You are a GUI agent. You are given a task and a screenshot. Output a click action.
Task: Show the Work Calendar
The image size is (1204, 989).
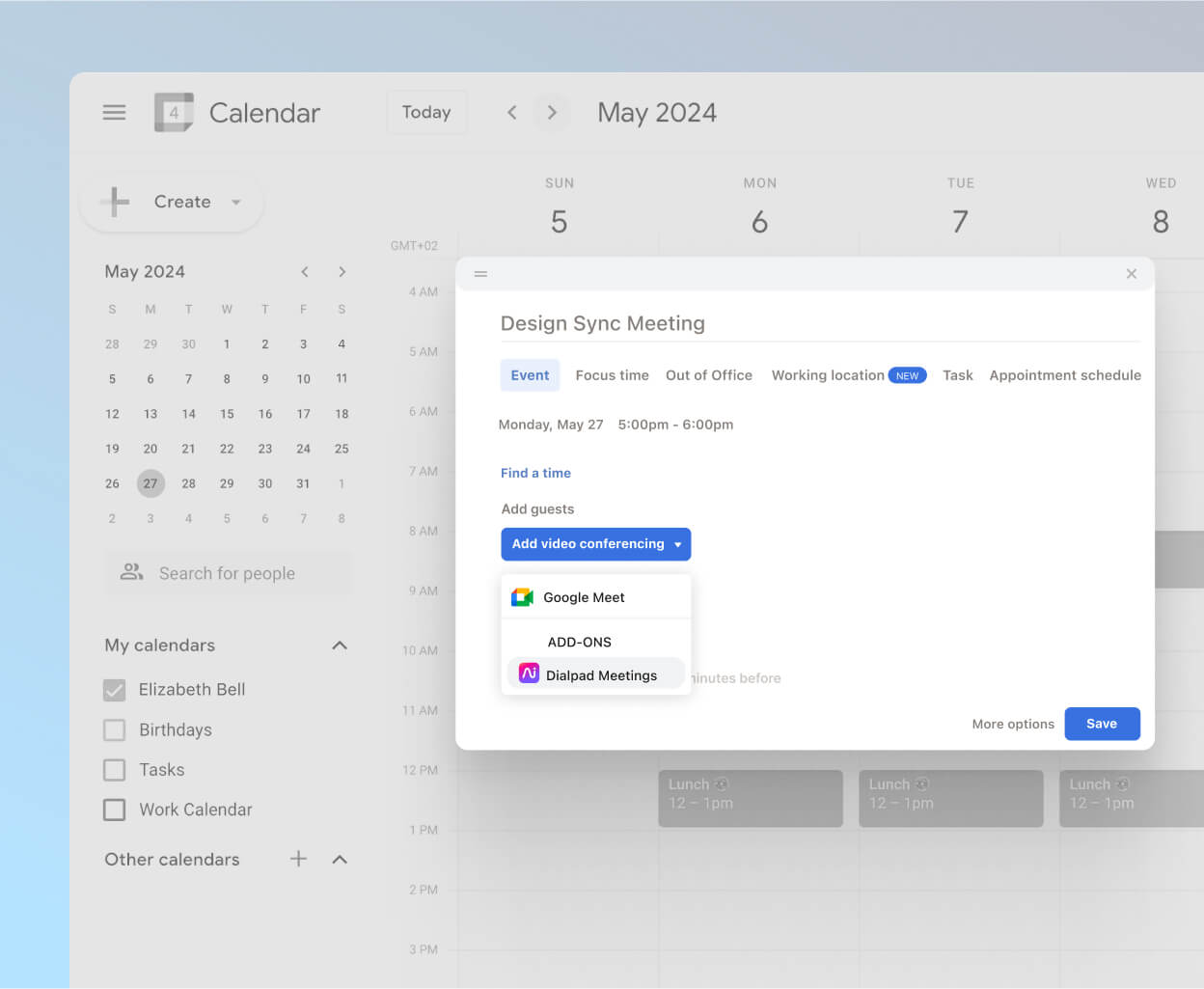[113, 810]
